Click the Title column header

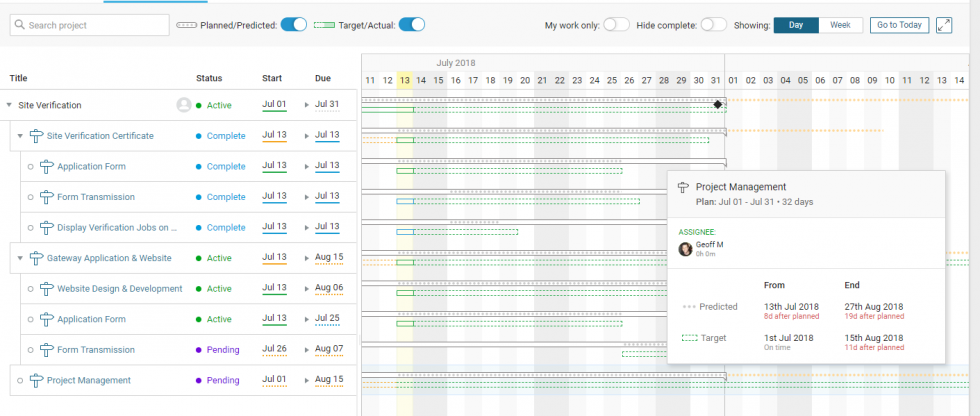19,78
